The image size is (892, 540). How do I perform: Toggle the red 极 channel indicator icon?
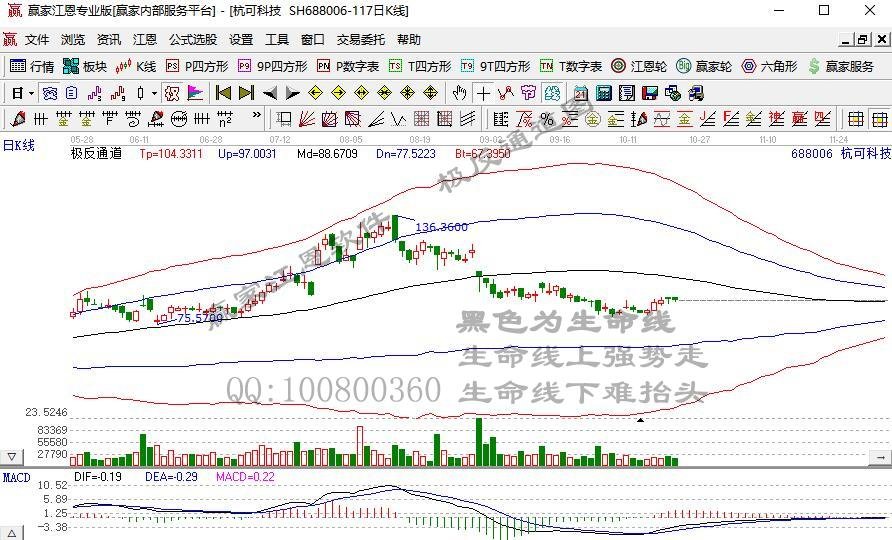click(172, 93)
